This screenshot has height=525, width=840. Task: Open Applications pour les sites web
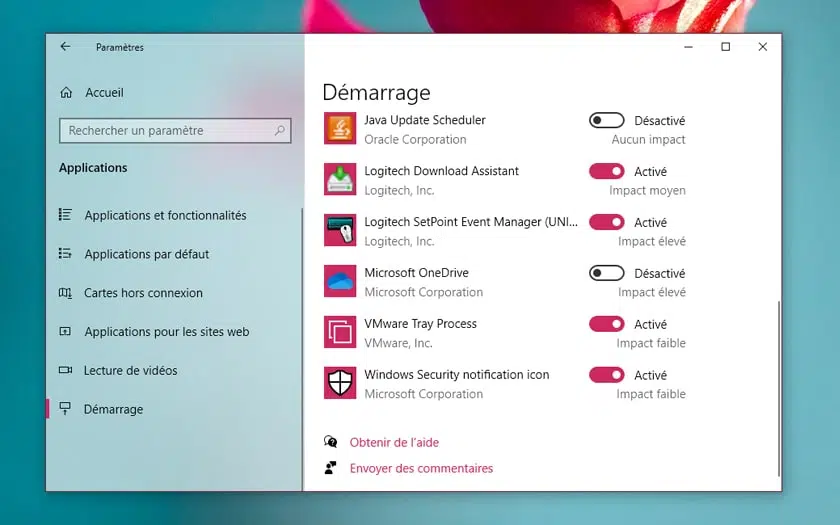(x=167, y=332)
